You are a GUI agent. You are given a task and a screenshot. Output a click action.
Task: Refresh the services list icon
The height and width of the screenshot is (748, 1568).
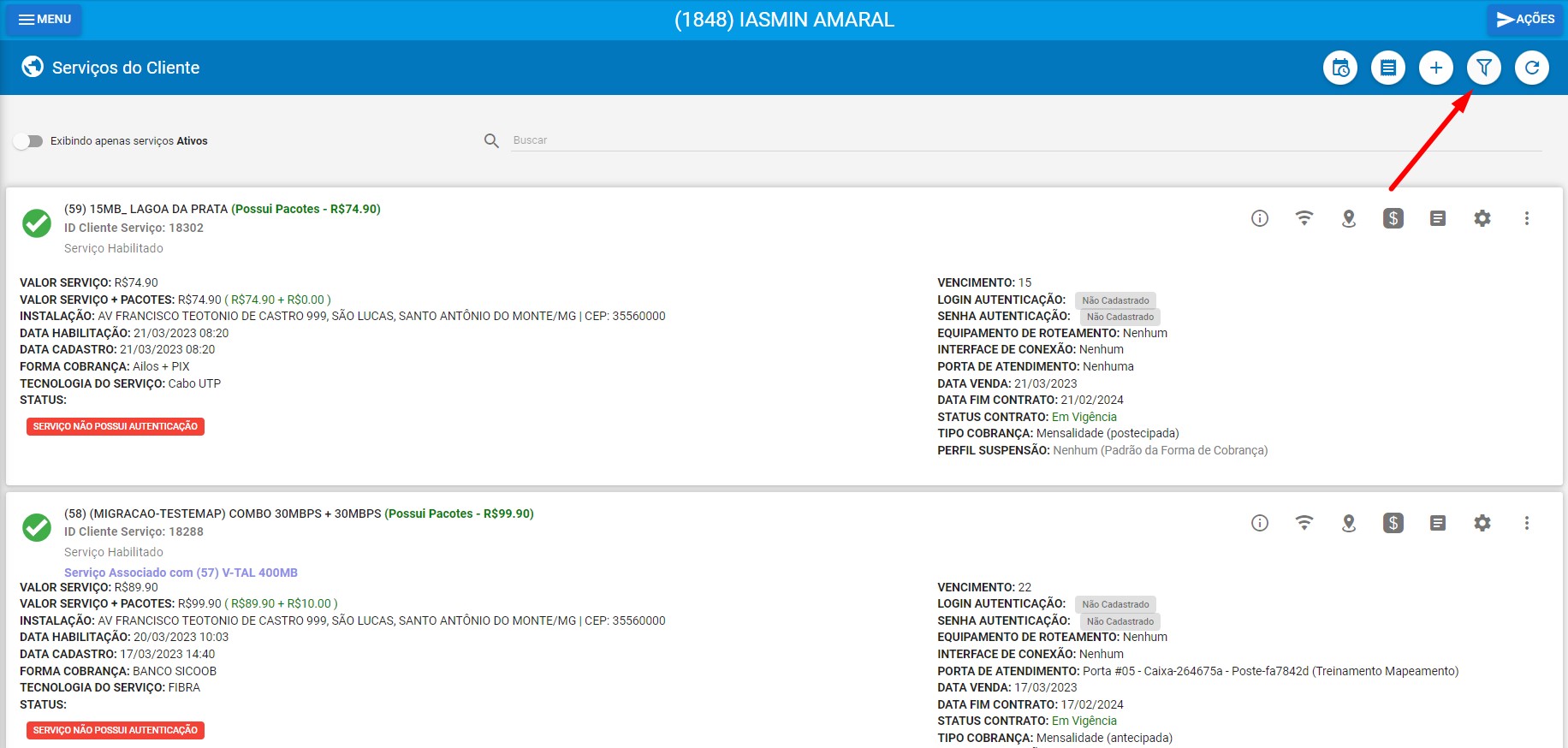pos(1532,68)
